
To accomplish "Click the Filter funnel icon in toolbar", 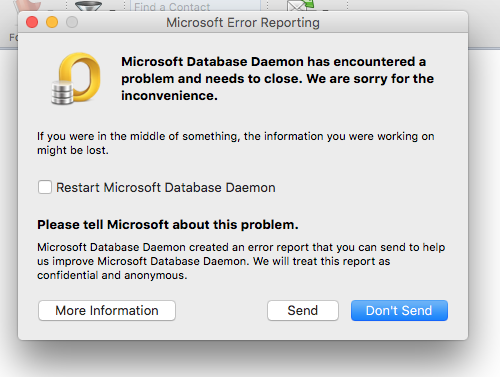I will 88,6.
